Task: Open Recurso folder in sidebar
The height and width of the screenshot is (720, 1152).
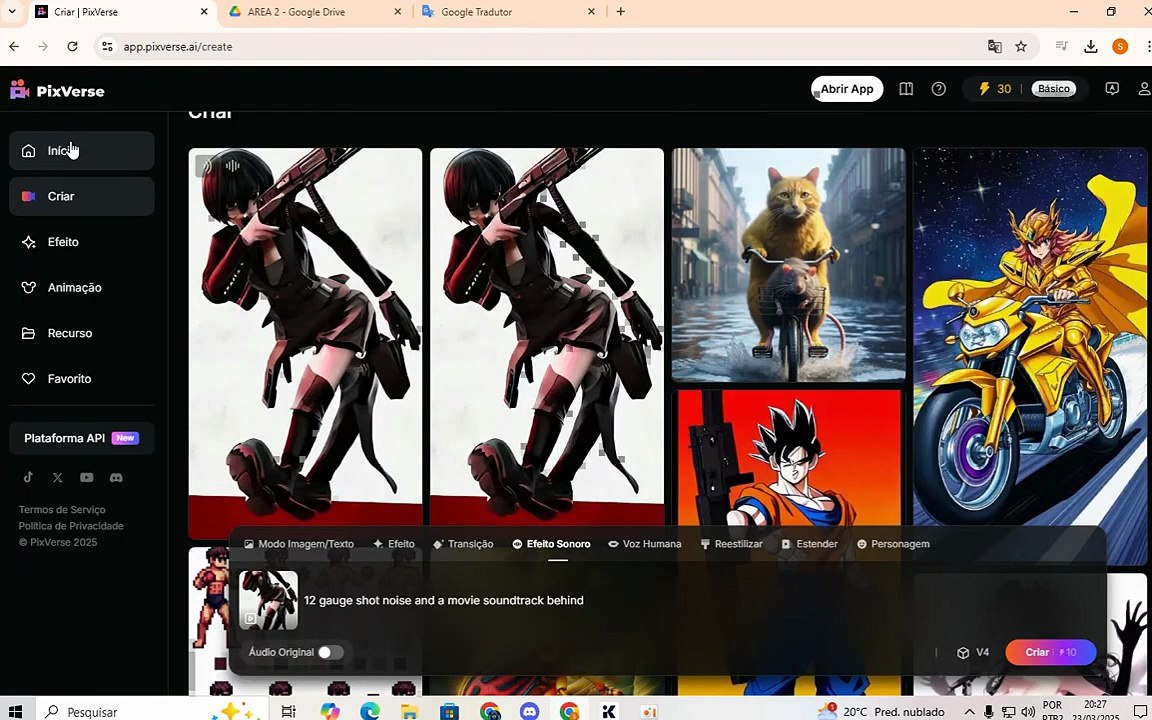Action: coord(82,333)
